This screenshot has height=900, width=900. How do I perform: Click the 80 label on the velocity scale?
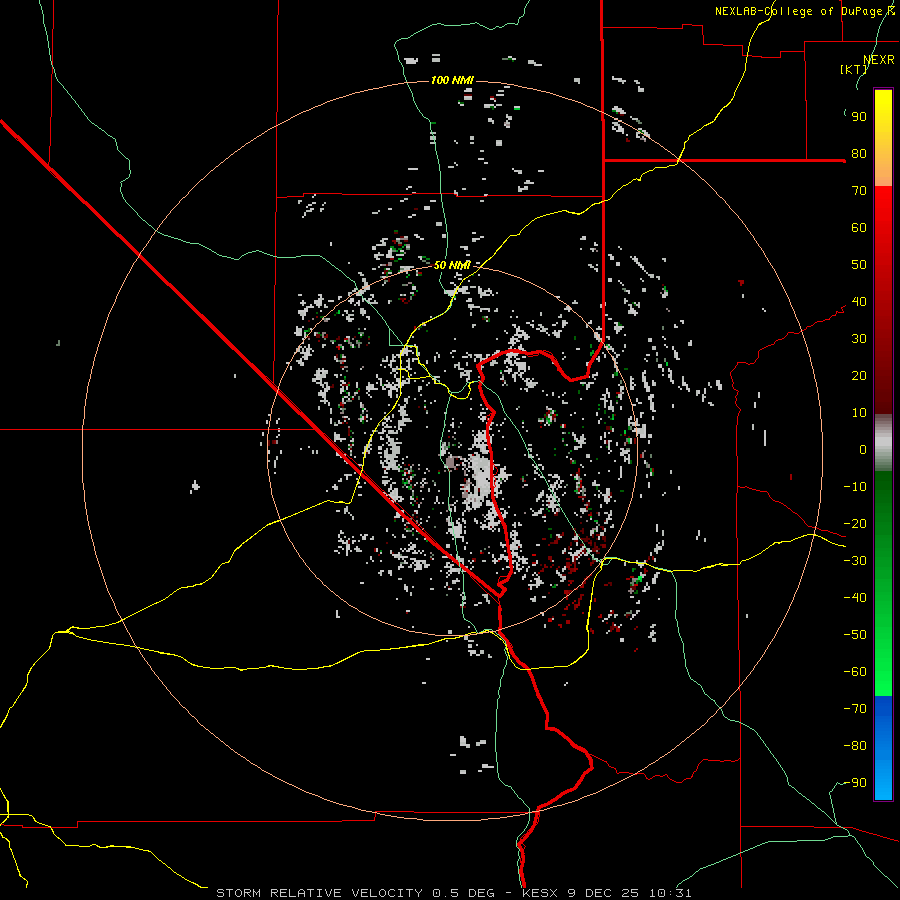(x=859, y=154)
